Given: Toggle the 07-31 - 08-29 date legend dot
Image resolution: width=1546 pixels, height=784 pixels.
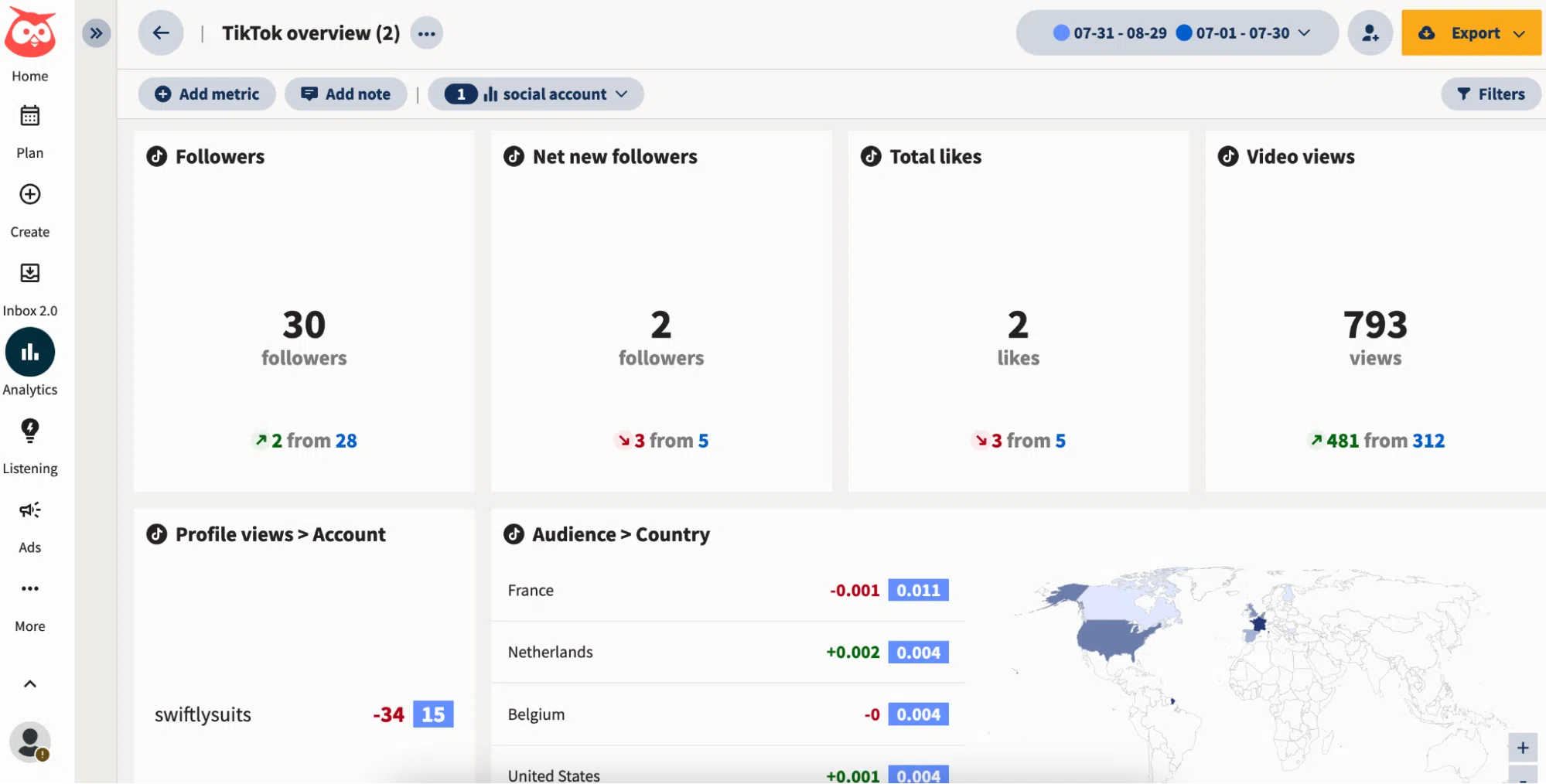Looking at the screenshot, I should [1060, 32].
